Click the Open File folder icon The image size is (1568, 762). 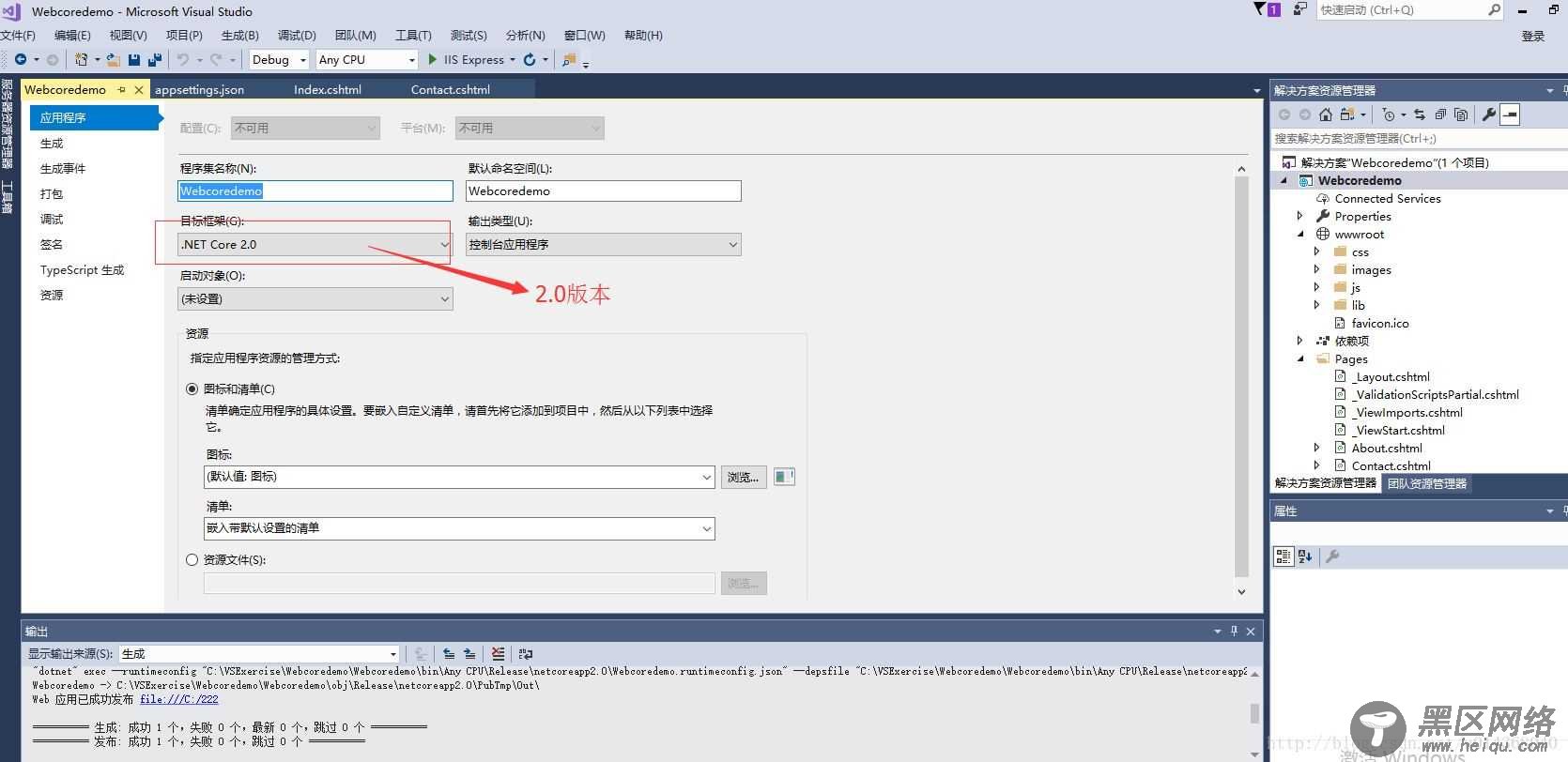tap(113, 59)
